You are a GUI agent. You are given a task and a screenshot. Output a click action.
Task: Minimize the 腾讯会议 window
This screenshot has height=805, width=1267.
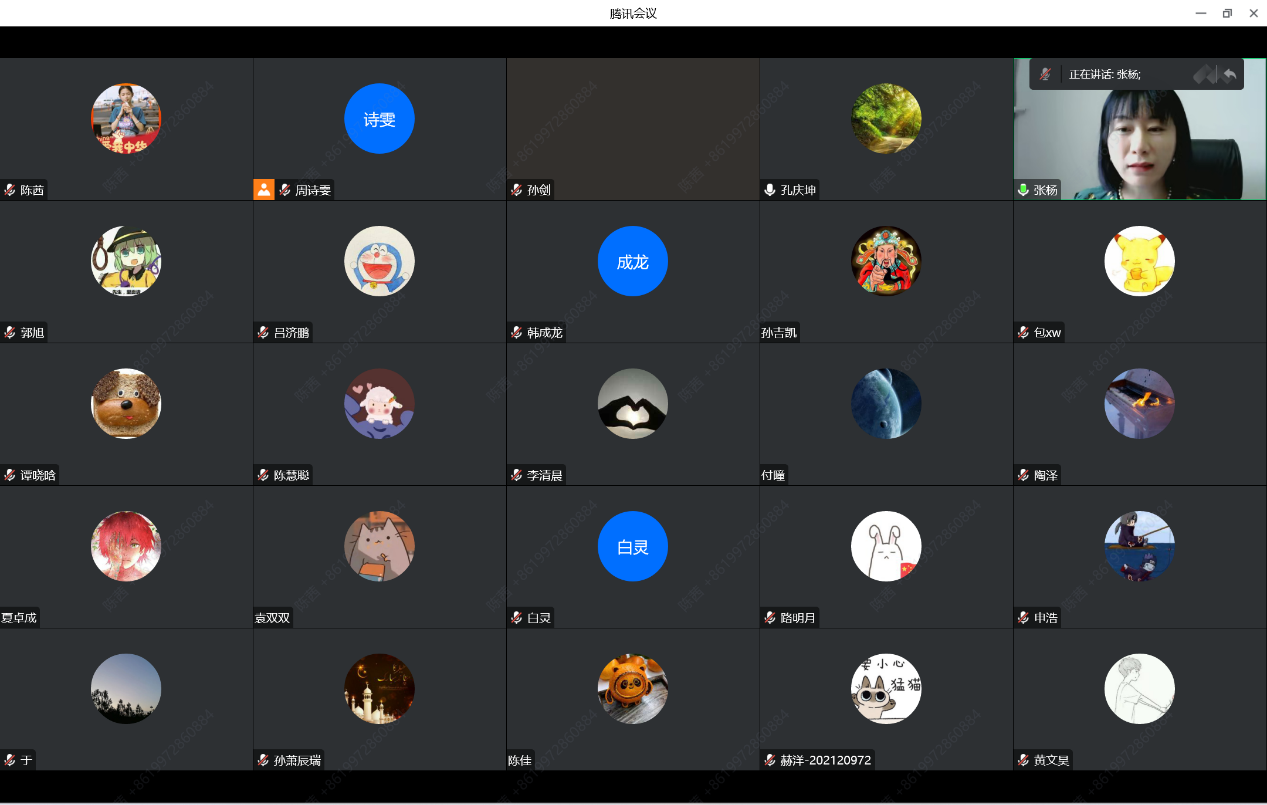click(1201, 13)
